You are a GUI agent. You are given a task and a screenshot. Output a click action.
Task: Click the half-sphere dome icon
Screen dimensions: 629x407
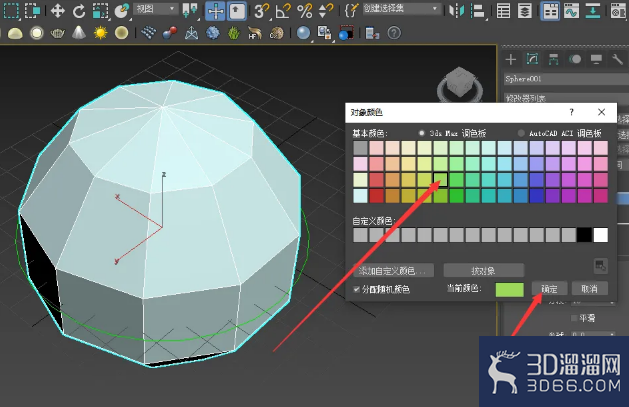pyautogui.click(x=15, y=33)
